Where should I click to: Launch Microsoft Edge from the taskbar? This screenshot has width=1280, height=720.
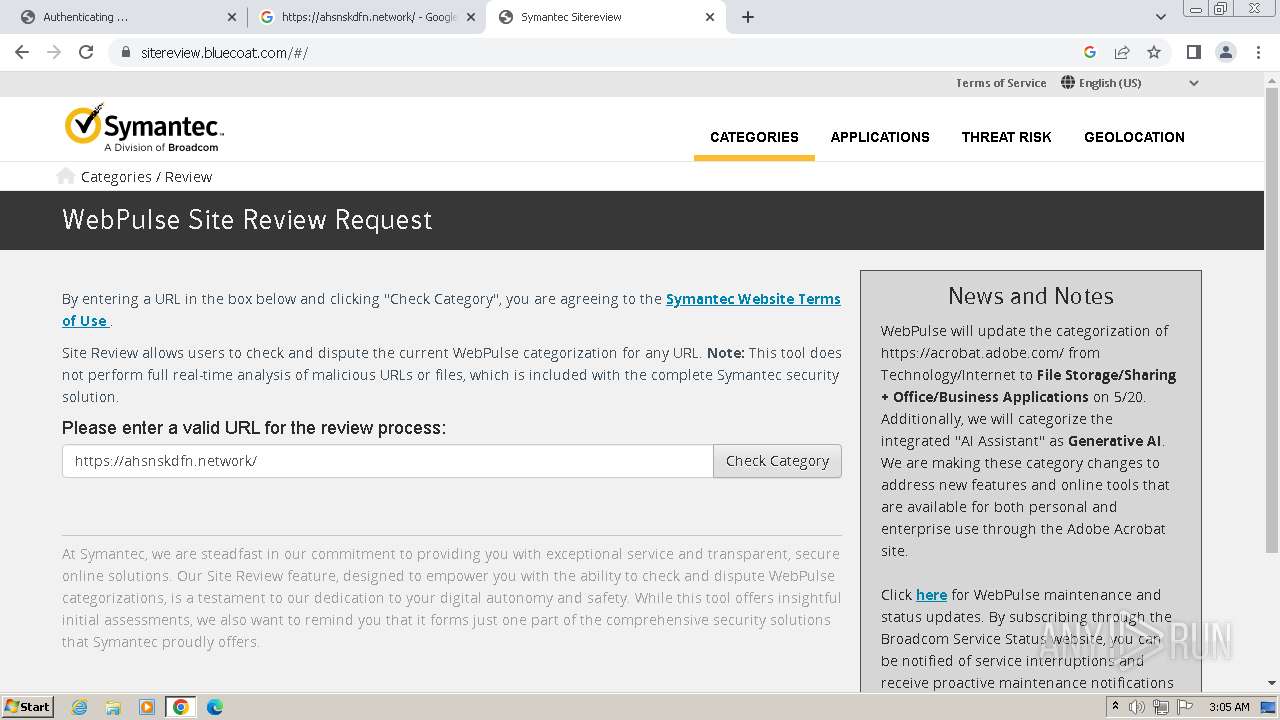tap(215, 707)
